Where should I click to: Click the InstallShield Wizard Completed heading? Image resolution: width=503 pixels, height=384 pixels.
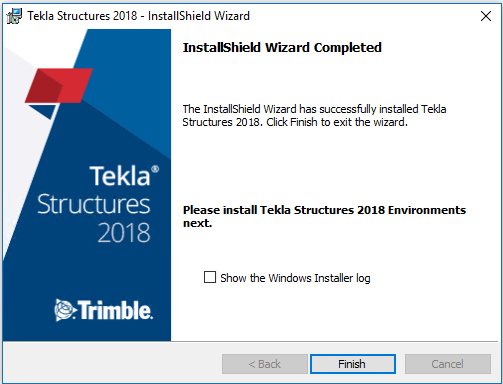coord(282,48)
